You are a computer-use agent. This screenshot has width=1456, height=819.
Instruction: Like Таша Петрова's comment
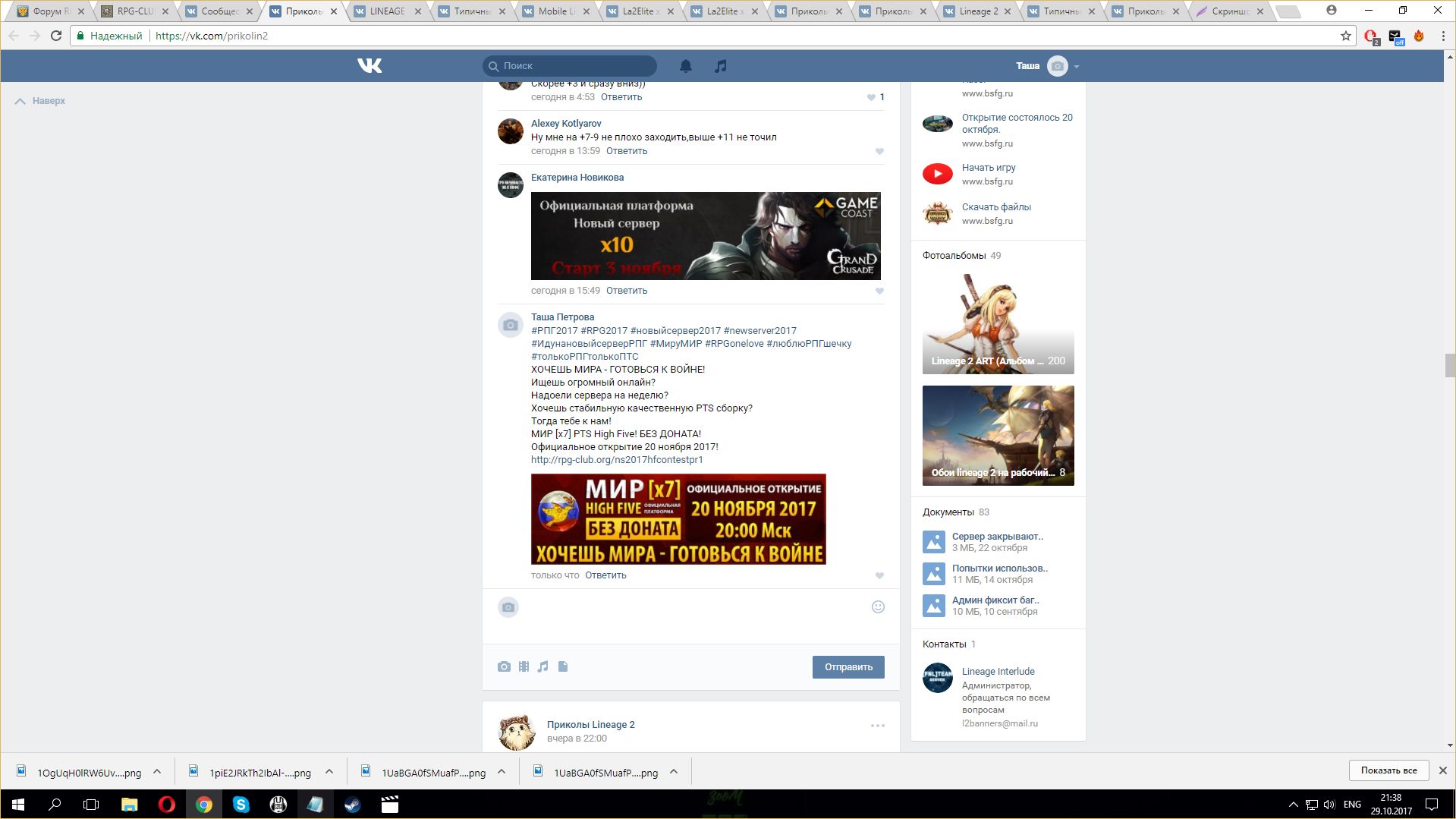tap(879, 575)
